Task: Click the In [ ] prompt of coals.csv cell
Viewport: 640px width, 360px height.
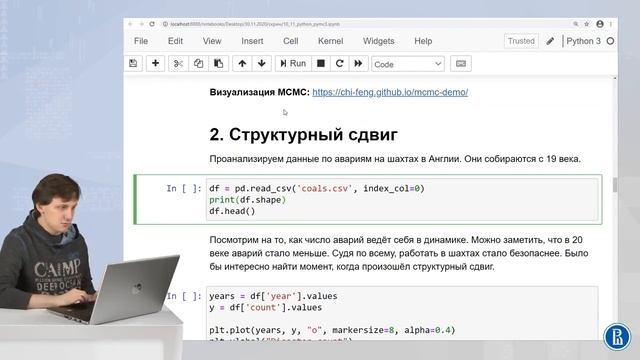Action: click(x=184, y=188)
